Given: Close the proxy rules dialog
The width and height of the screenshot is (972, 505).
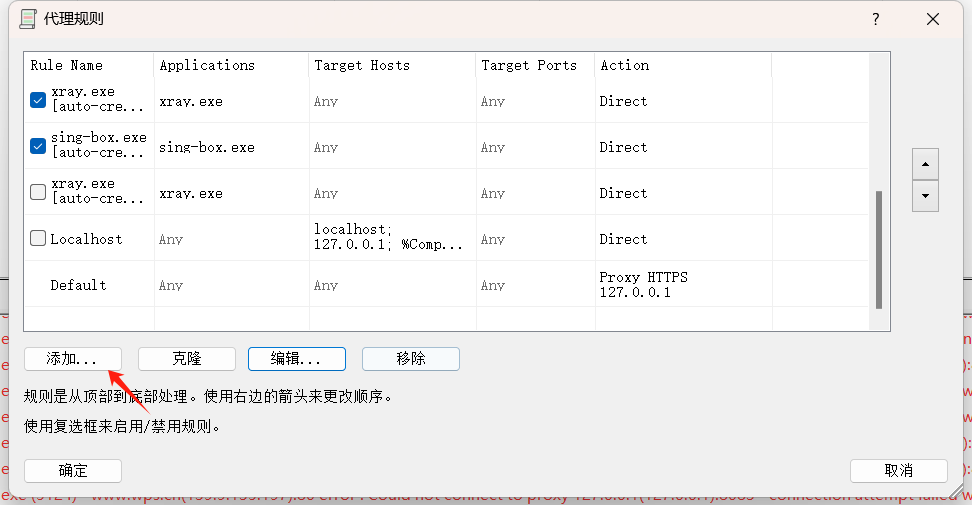Looking at the screenshot, I should tap(933, 19).
